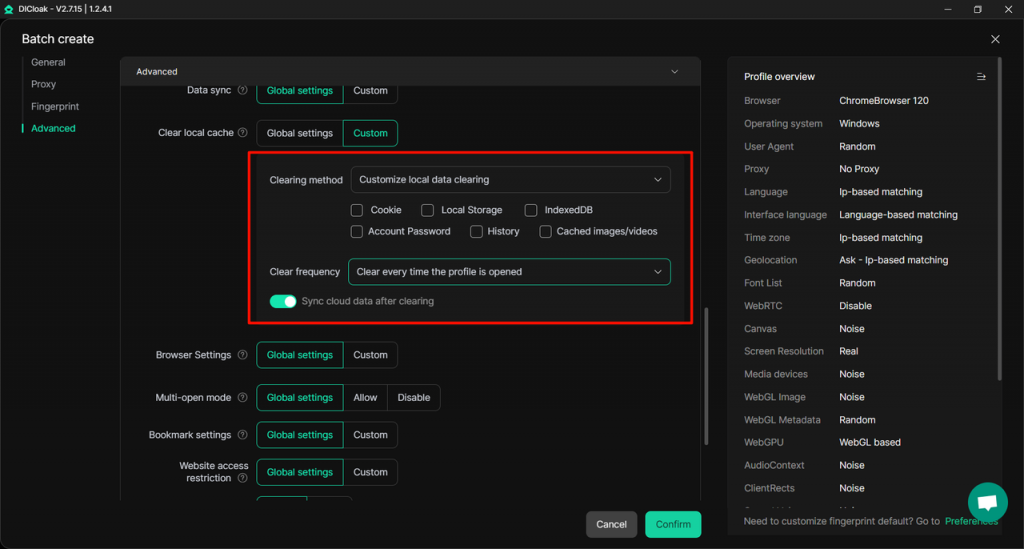Click help icon next to Data sync
1024x549 pixels.
(242, 91)
